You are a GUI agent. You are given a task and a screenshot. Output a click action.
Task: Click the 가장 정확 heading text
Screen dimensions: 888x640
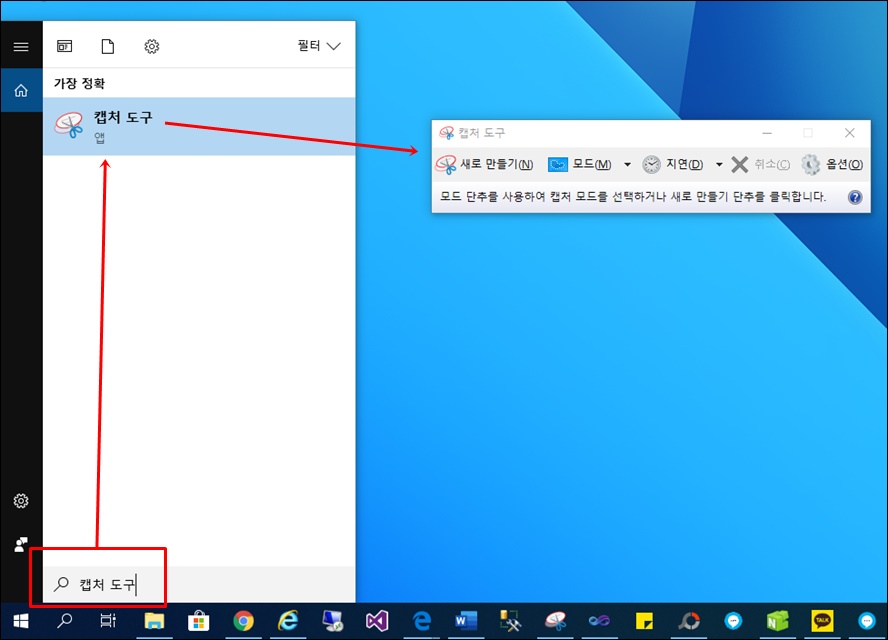pyautogui.click(x=79, y=84)
